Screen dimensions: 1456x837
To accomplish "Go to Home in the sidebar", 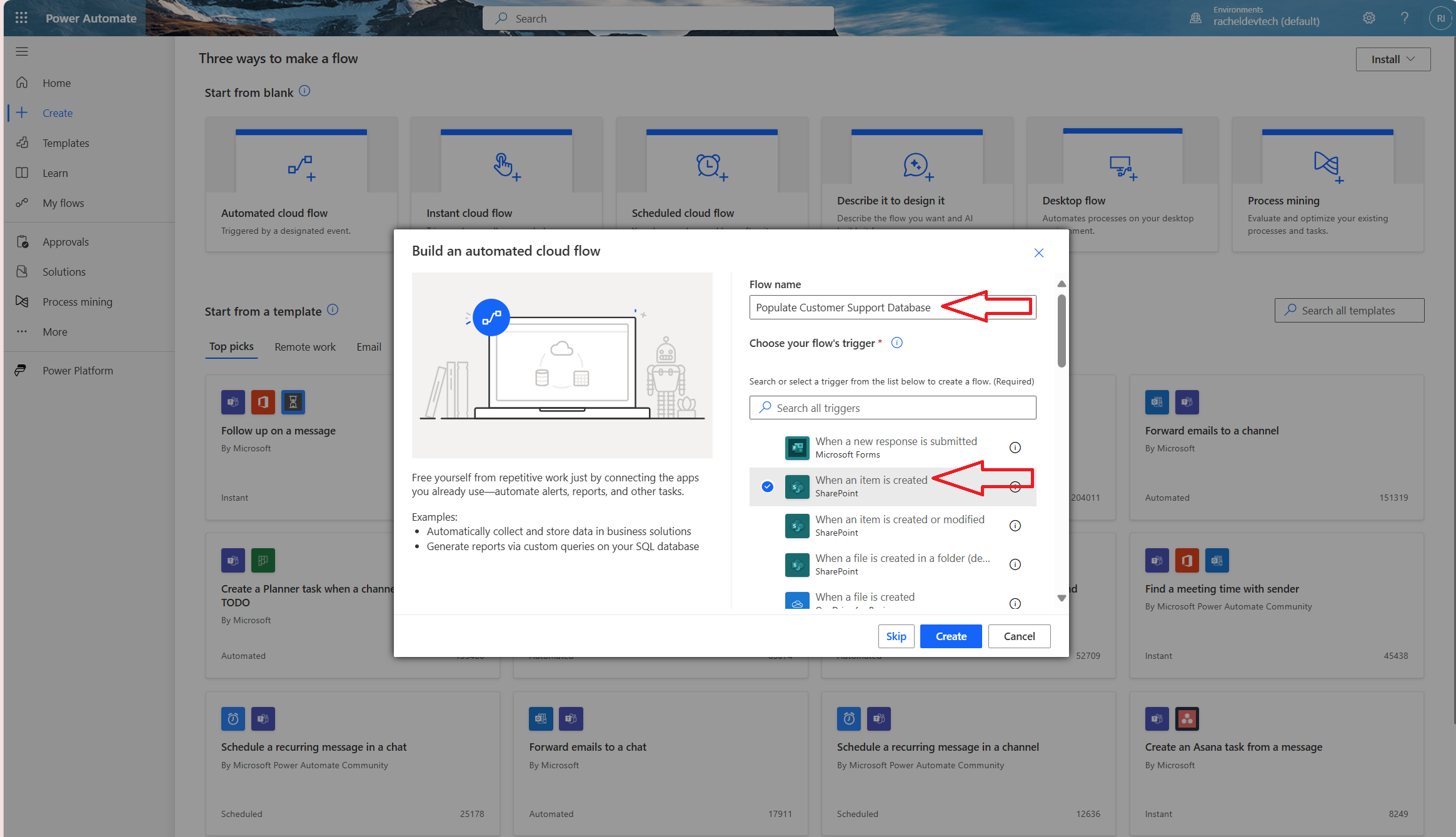I will 56,83.
